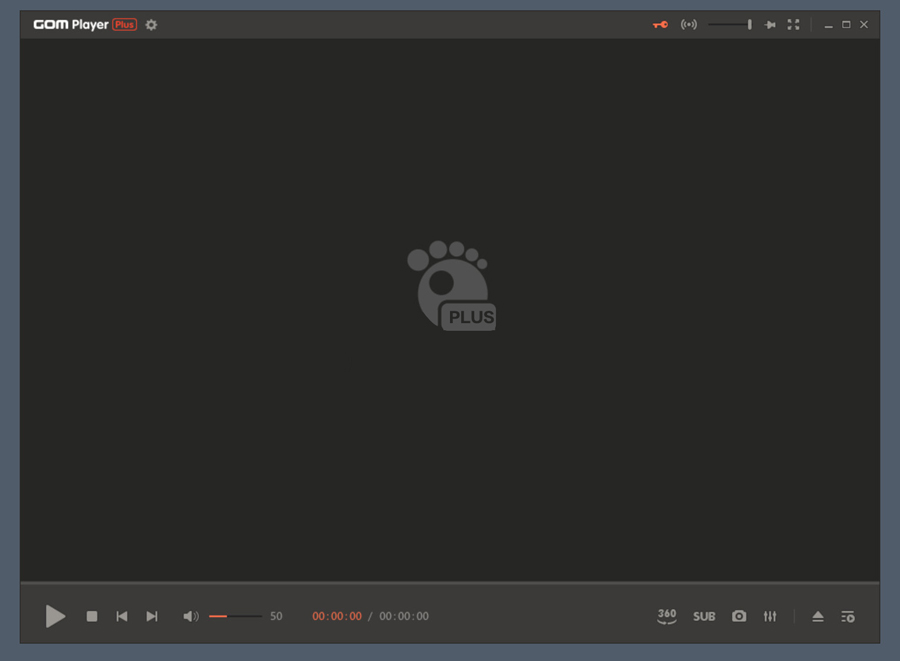
Task: Show the playlist panel
Action: tap(848, 617)
